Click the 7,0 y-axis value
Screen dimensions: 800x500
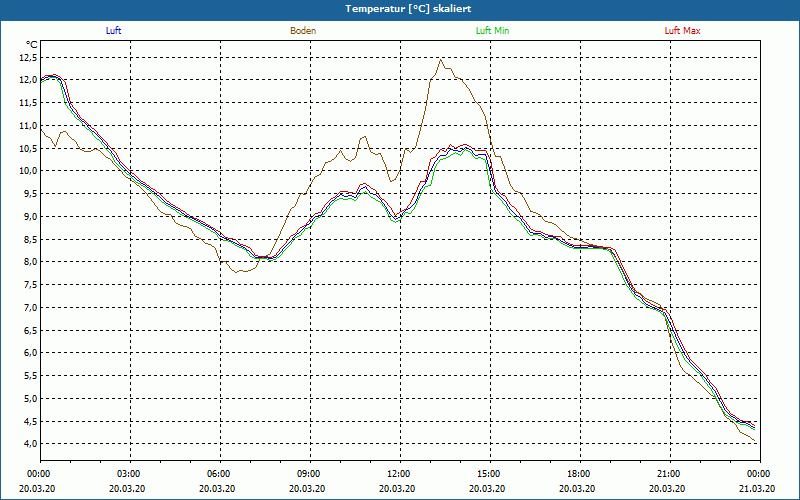[31, 308]
